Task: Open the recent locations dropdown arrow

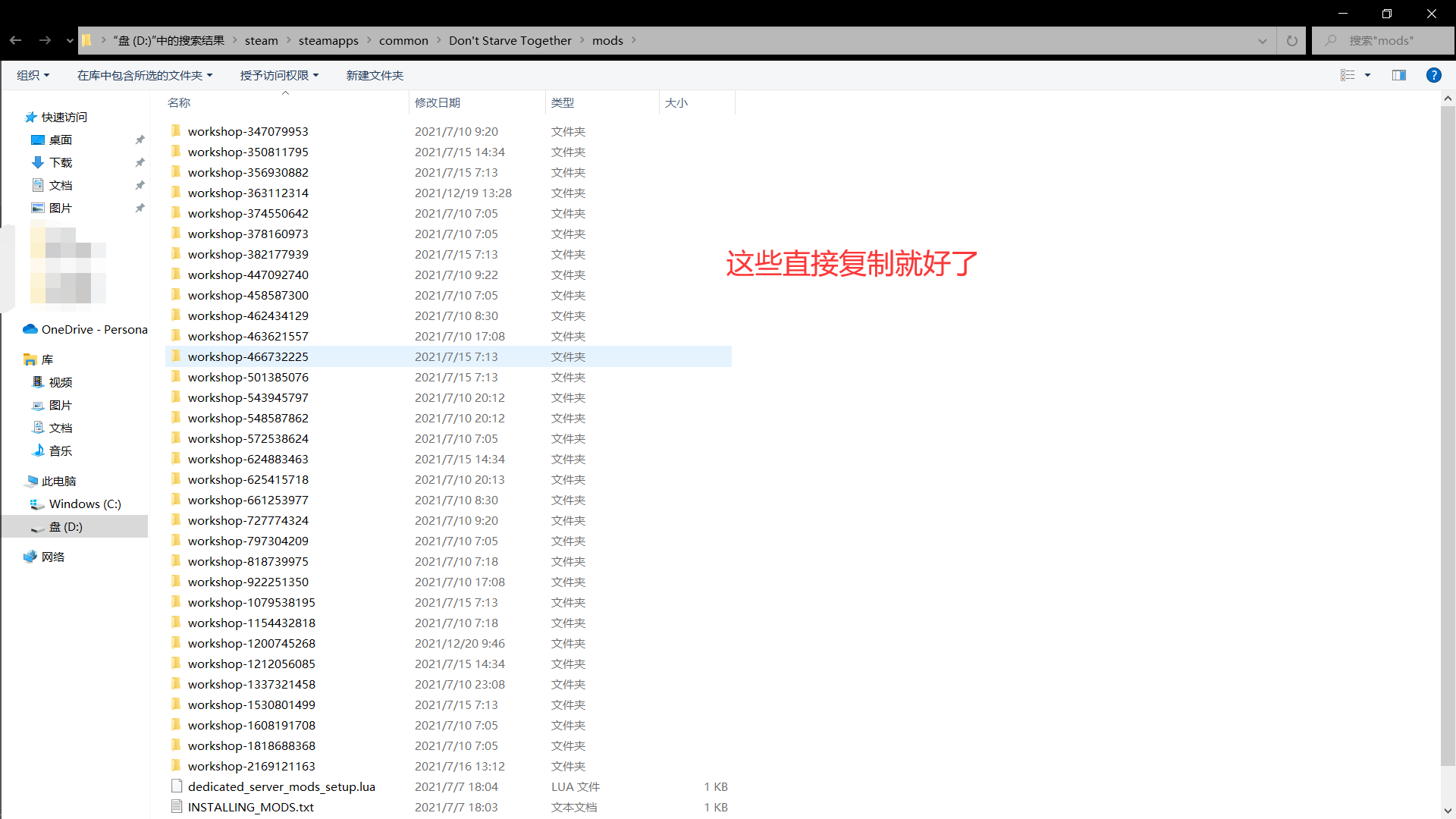Action: 70,41
